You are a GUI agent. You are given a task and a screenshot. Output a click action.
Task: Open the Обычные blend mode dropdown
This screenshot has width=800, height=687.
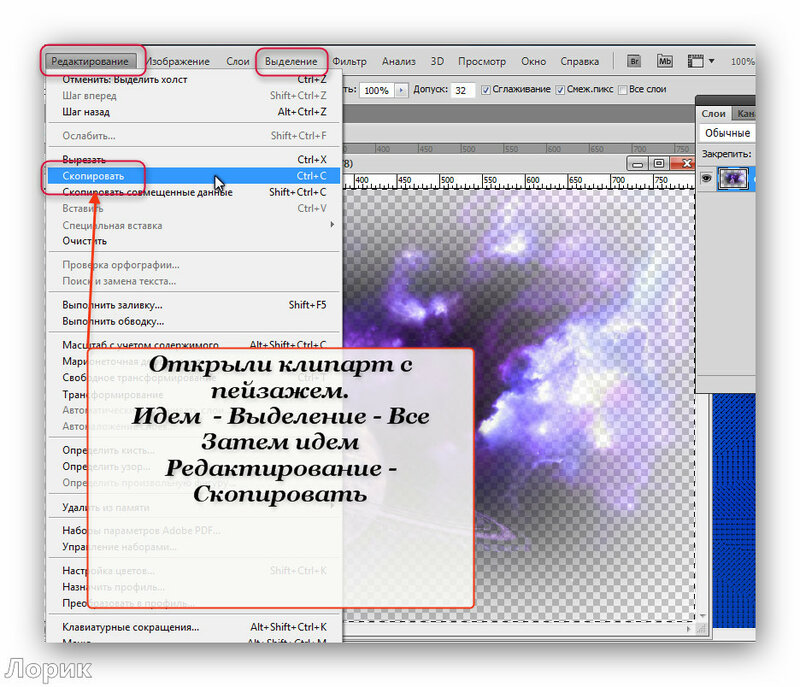727,133
